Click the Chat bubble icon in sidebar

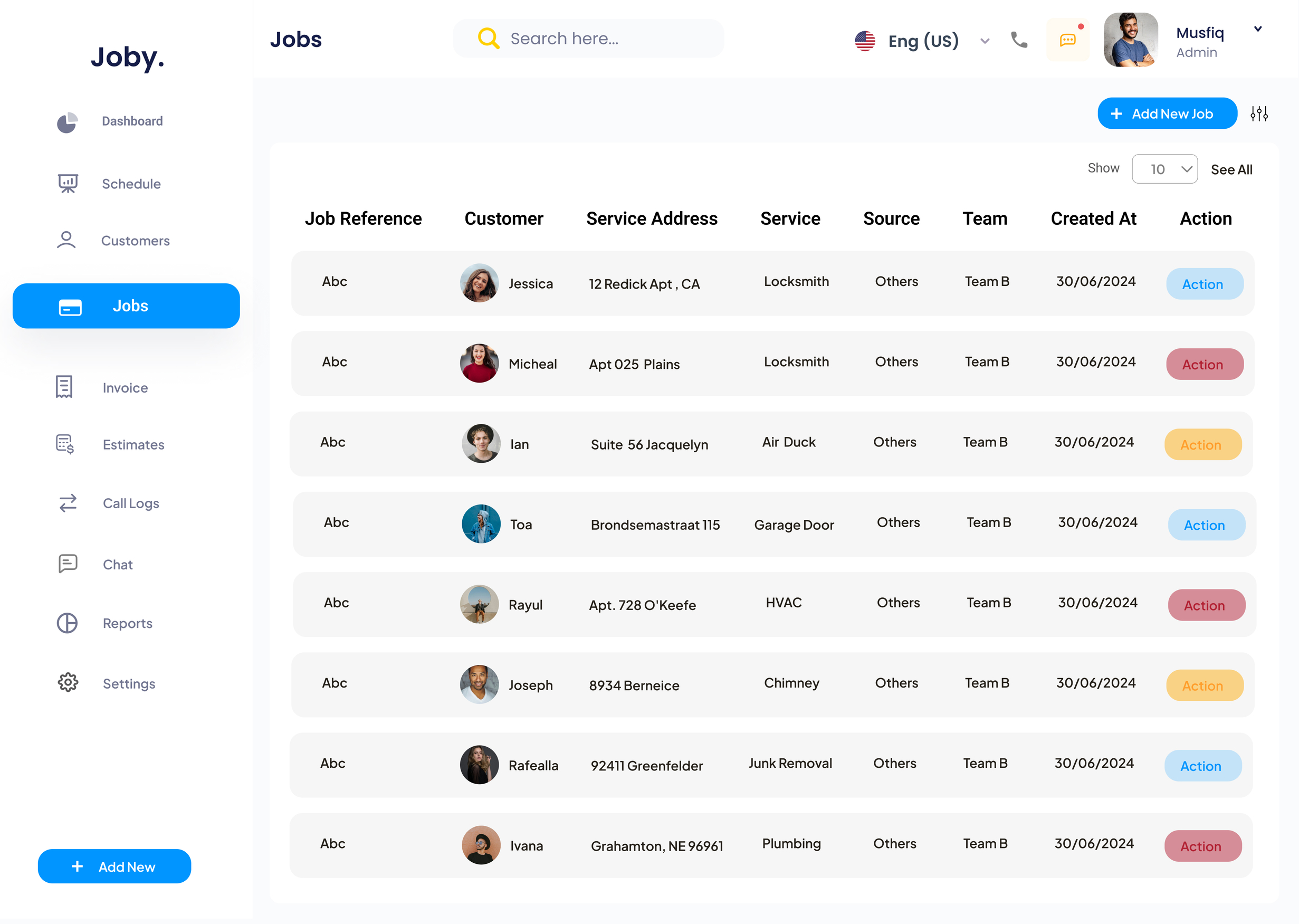68,564
